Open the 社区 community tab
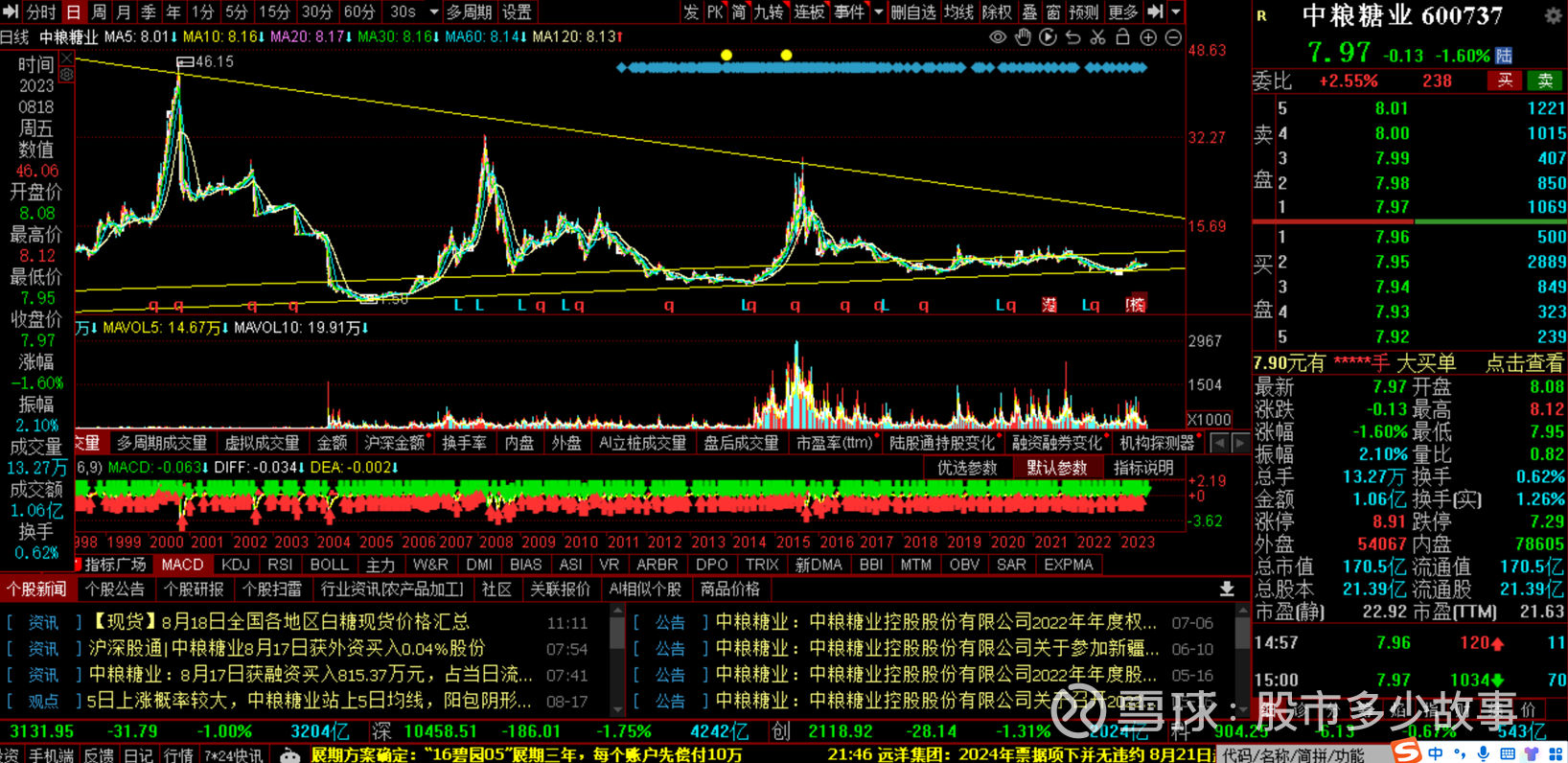 pyautogui.click(x=496, y=589)
